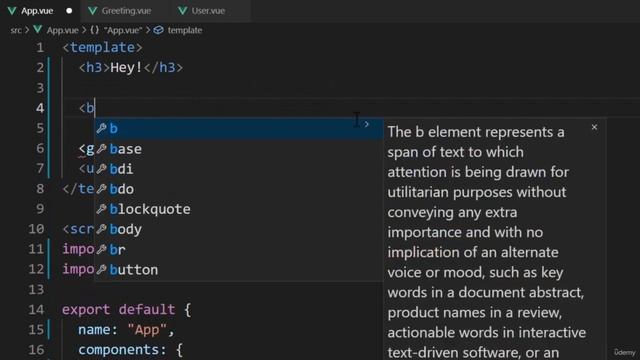Click the App.vue breadcrumb segment

point(62,30)
